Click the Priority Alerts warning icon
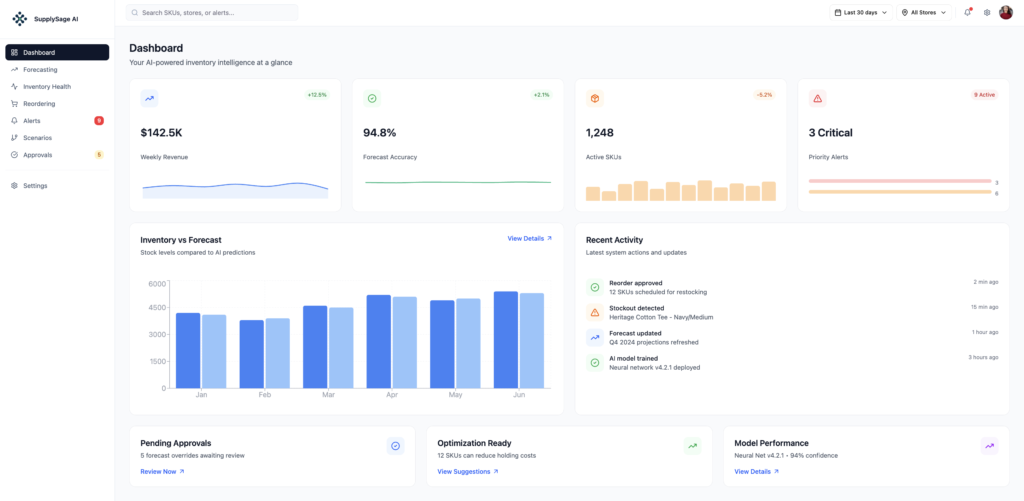The height and width of the screenshot is (501, 1024). [x=817, y=98]
